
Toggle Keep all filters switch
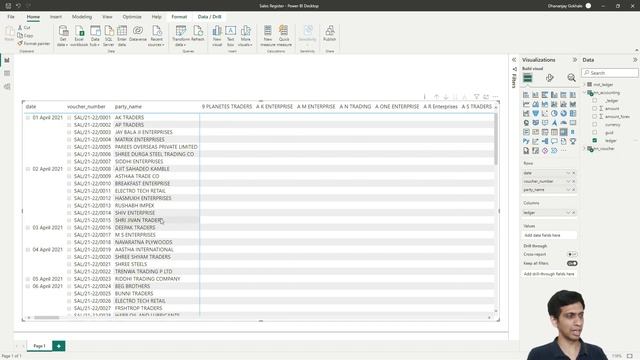coord(572,264)
